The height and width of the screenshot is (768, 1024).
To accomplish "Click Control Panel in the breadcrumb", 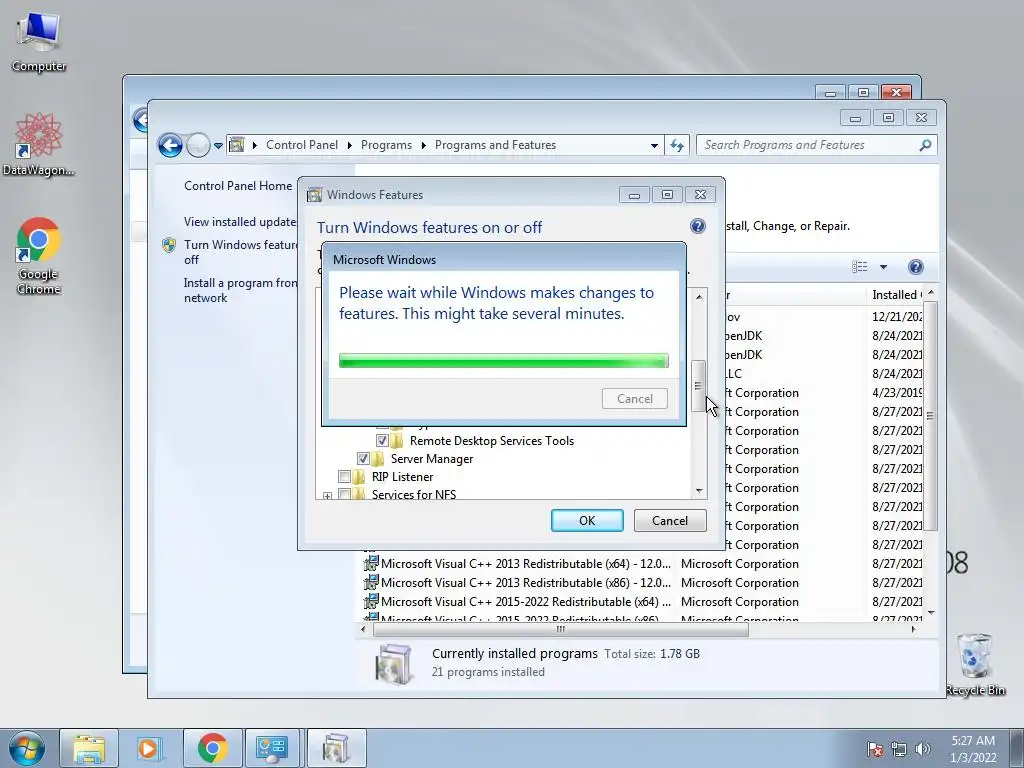I will 302,145.
